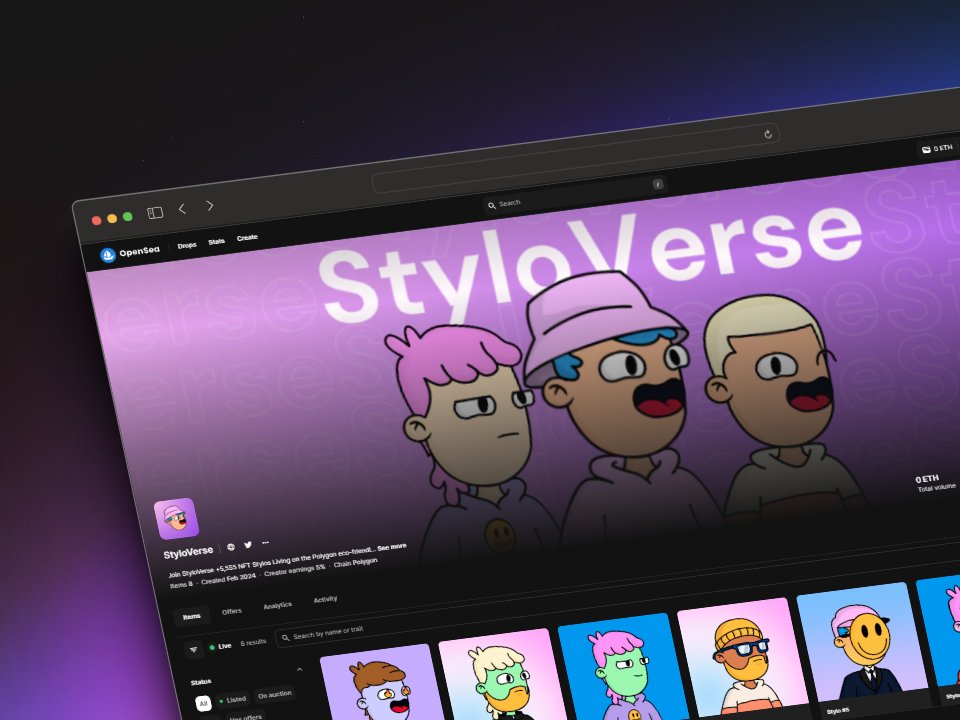Click the Chain Polygon text
The width and height of the screenshot is (960, 720).
pyautogui.click(x=356, y=563)
